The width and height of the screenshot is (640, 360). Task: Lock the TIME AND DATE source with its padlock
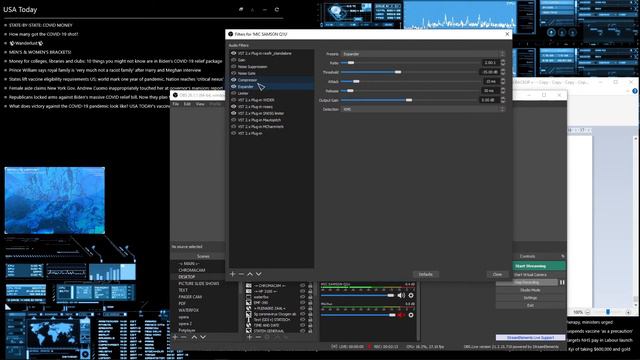click(310, 325)
